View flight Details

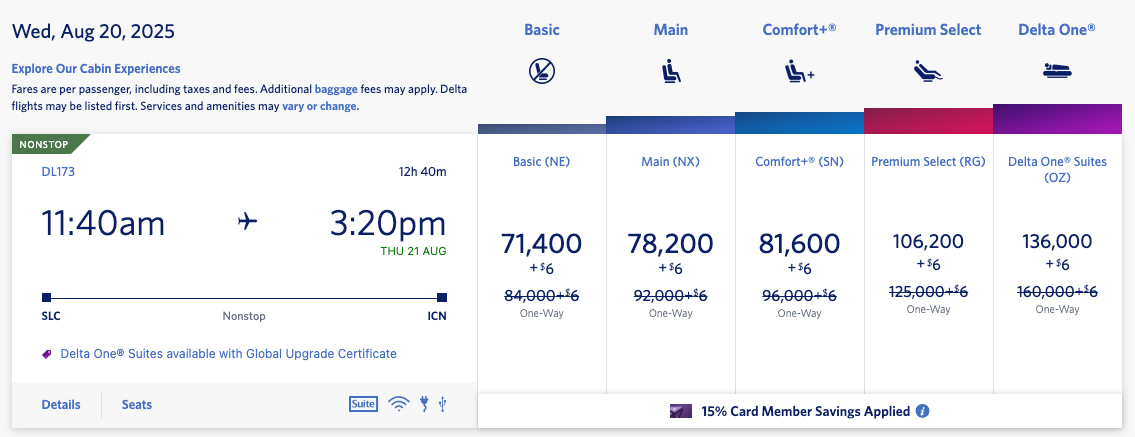[61, 404]
